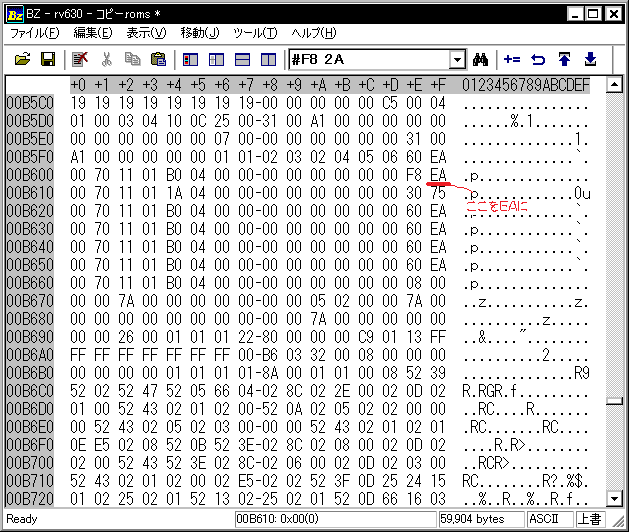
Task: Select byte 1A in row 00B610
Action: pos(174,193)
